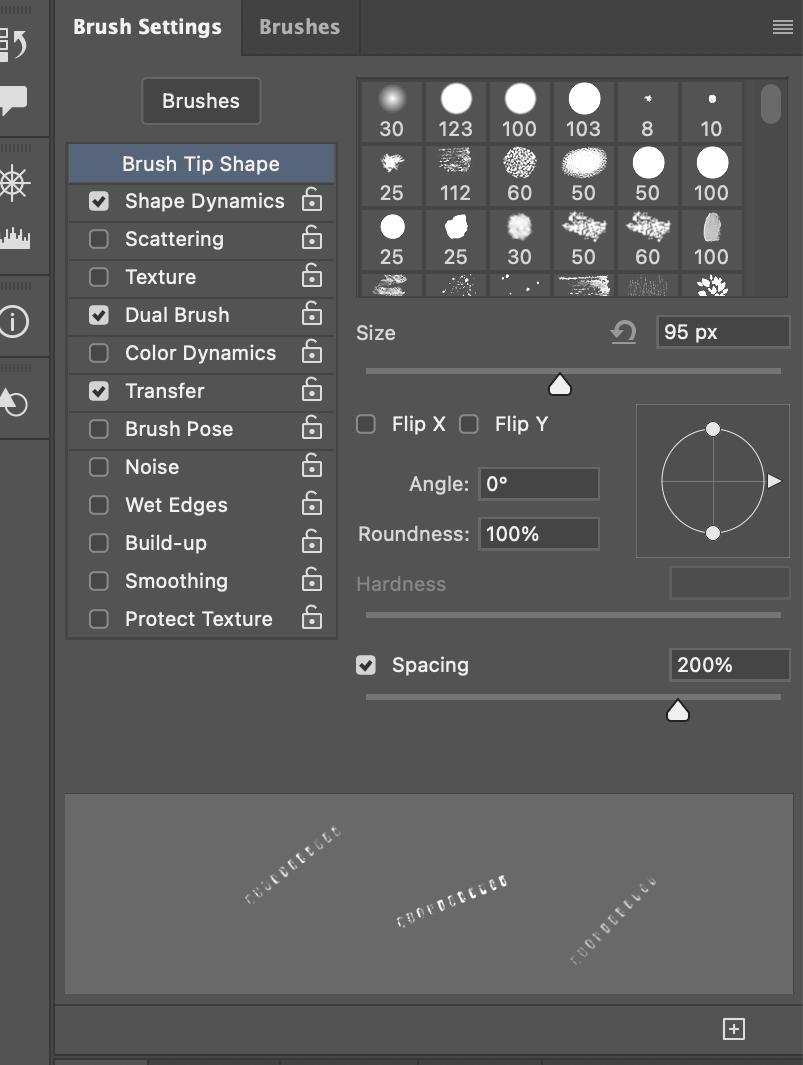Enable the Scattering checkbox

99,239
